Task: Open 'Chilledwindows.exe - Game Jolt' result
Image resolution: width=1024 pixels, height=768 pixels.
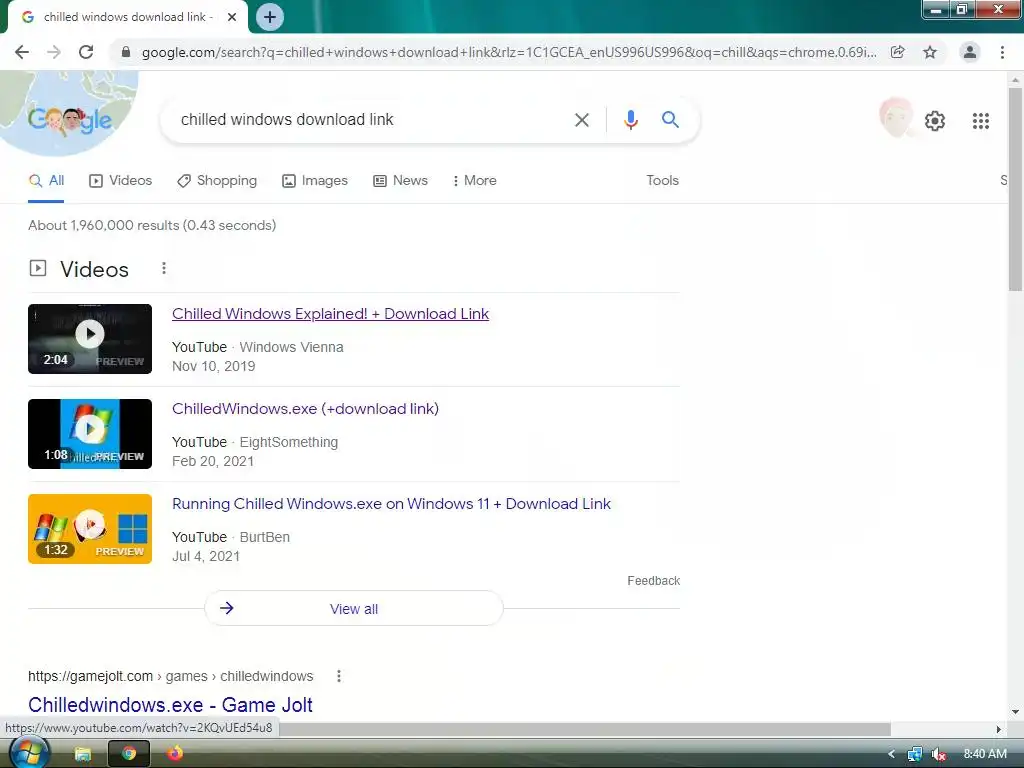Action: click(170, 705)
